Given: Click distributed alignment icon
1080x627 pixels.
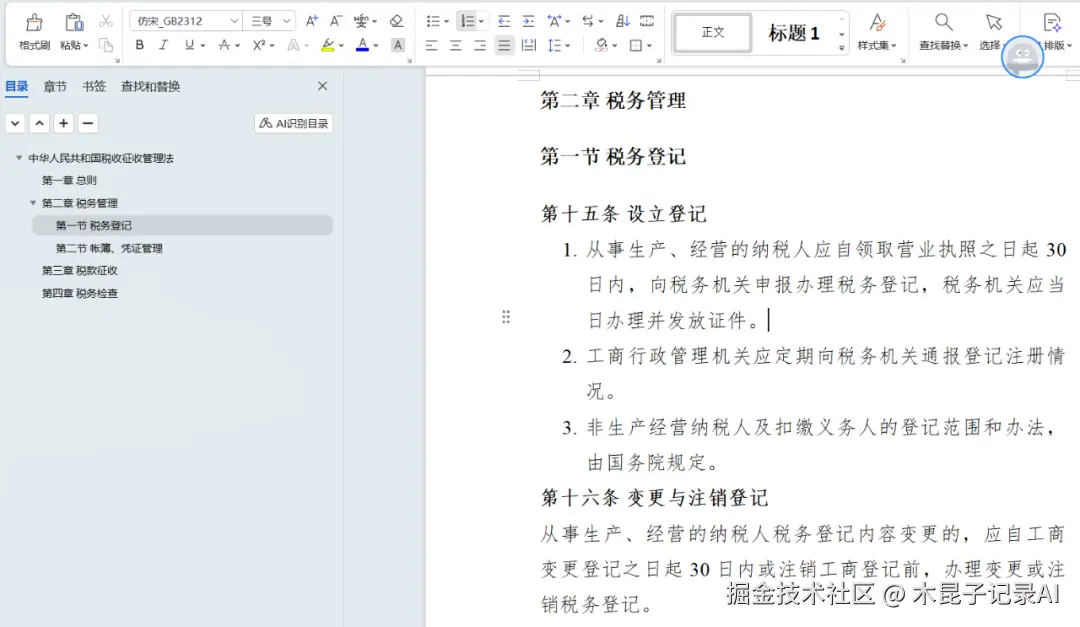Looking at the screenshot, I should tap(528, 45).
